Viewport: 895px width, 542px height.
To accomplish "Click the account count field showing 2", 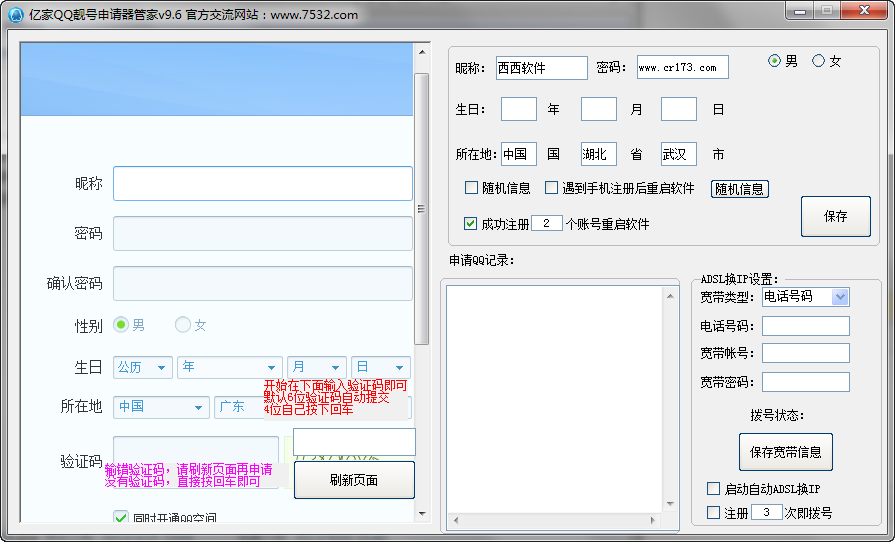I will tap(547, 223).
